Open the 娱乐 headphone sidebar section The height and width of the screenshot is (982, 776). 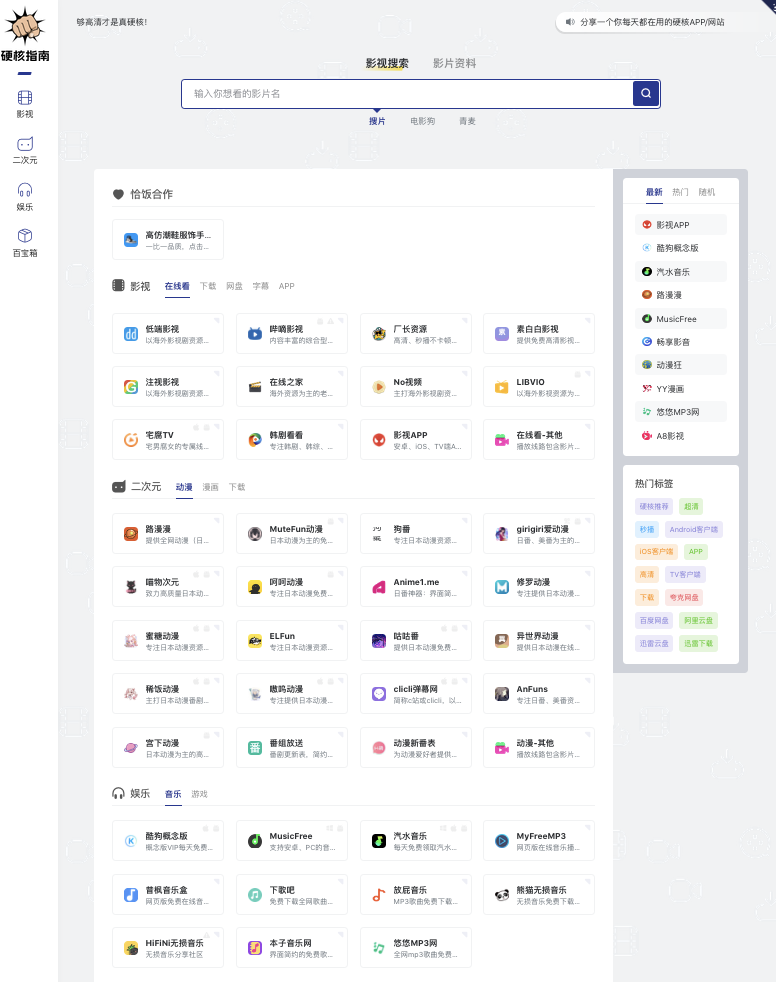coord(25,197)
